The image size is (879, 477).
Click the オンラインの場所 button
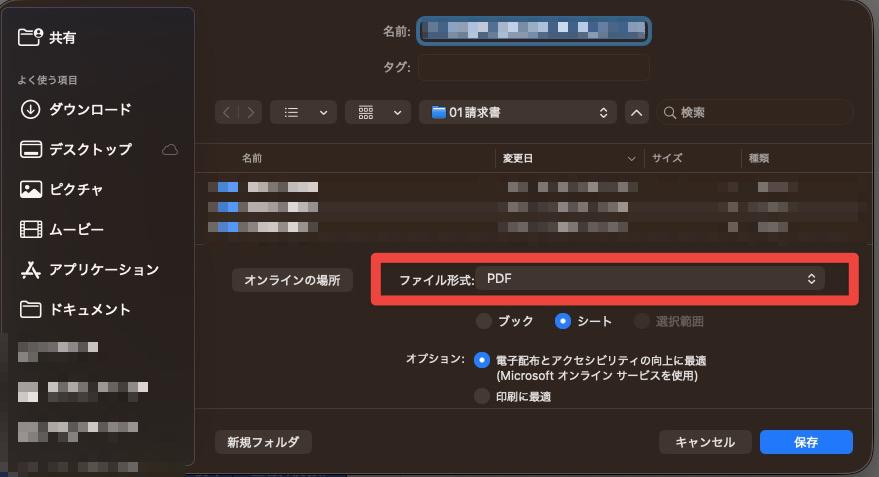click(x=292, y=280)
